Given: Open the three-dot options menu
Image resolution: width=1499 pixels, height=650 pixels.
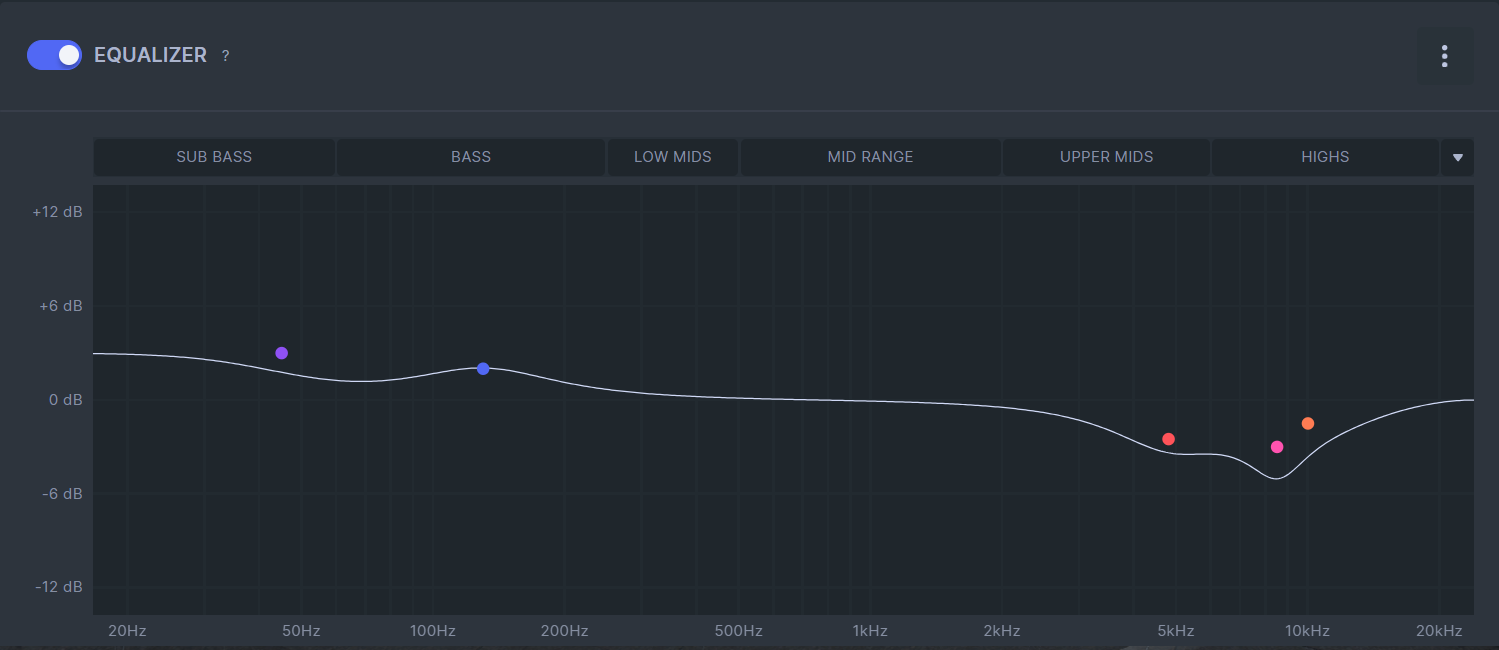Looking at the screenshot, I should (1444, 56).
